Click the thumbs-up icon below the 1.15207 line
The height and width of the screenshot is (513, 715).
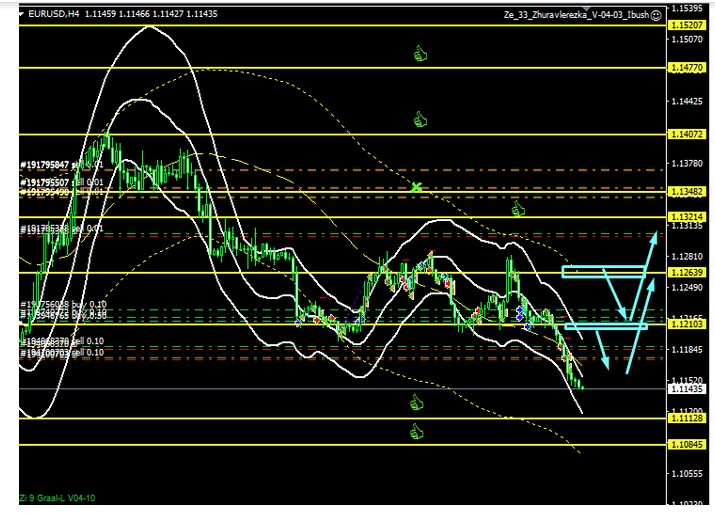(x=420, y=52)
